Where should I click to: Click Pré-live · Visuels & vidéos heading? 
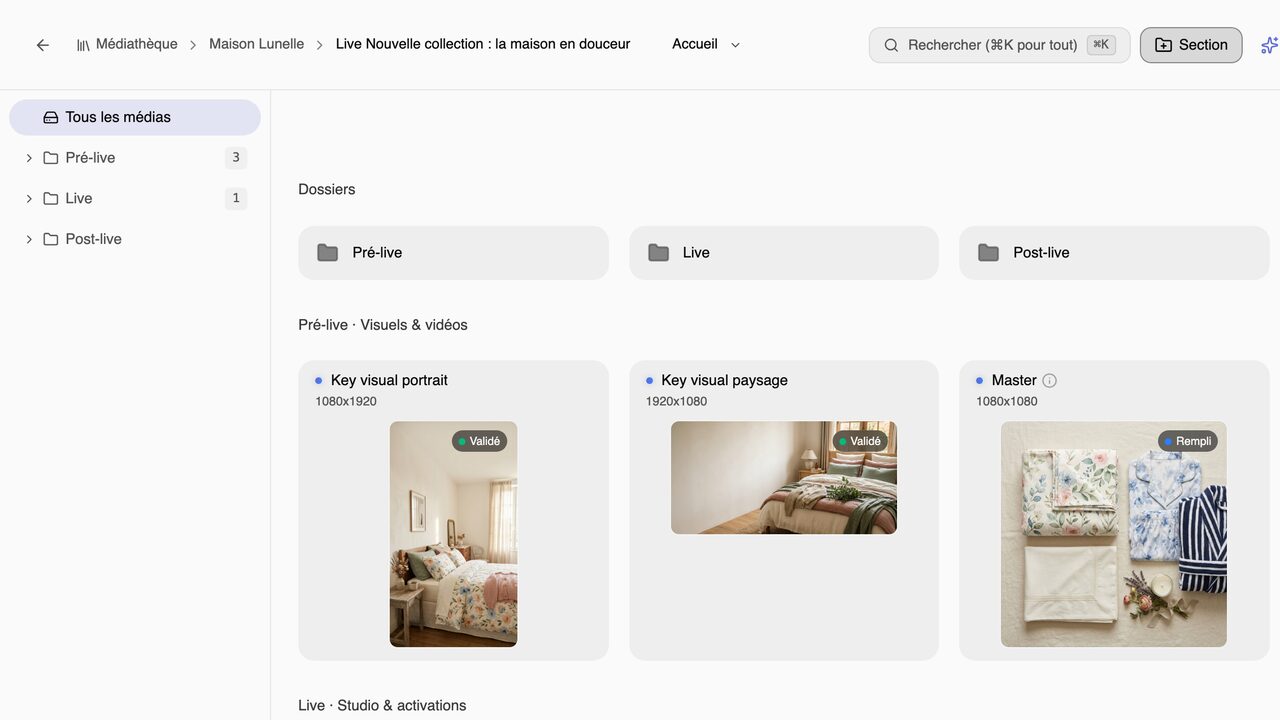point(383,325)
